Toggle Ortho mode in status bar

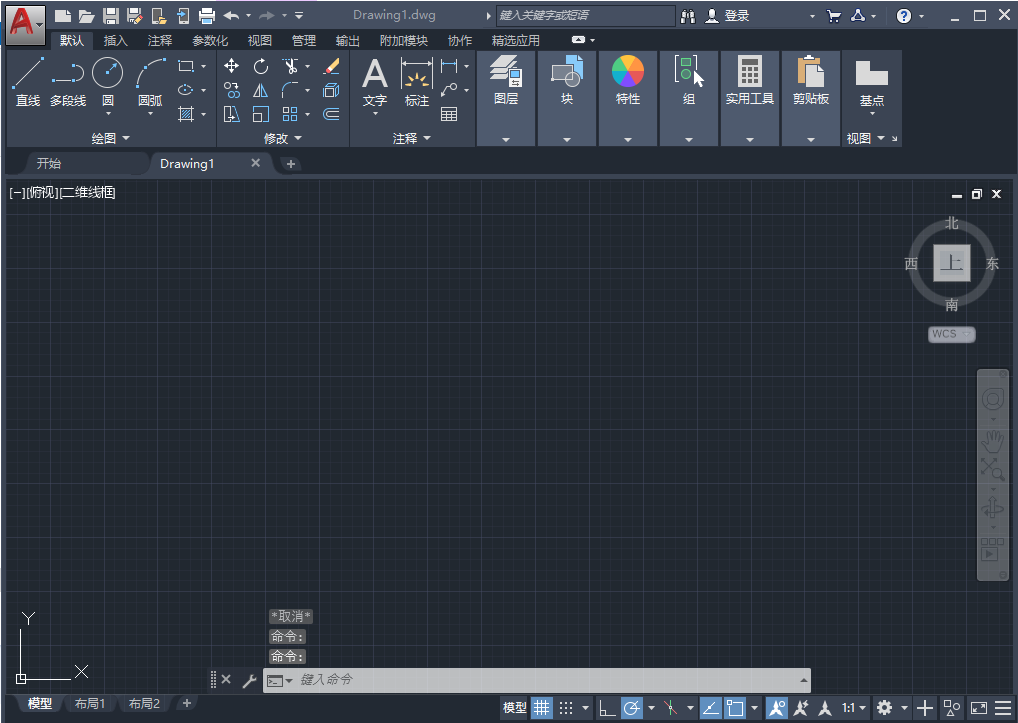[606, 707]
